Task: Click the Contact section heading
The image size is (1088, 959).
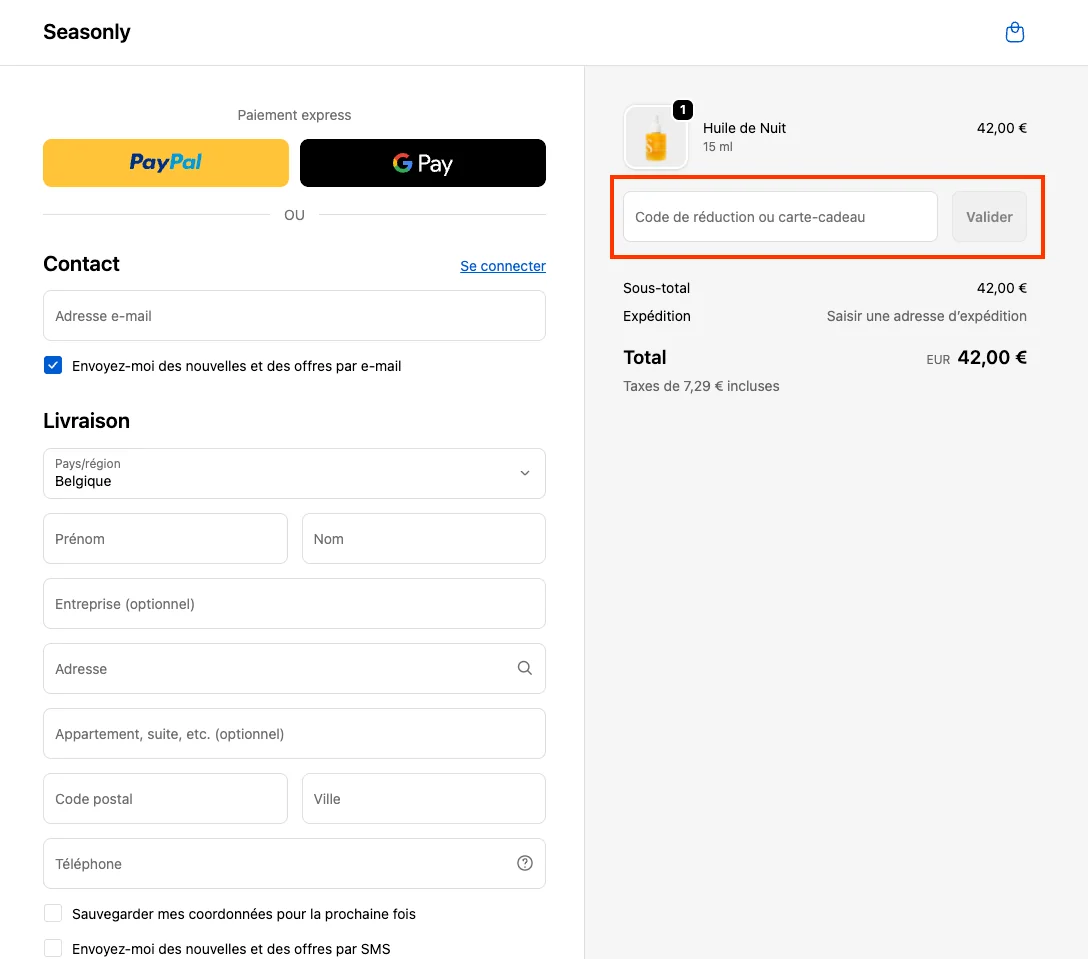Action: 81,264
